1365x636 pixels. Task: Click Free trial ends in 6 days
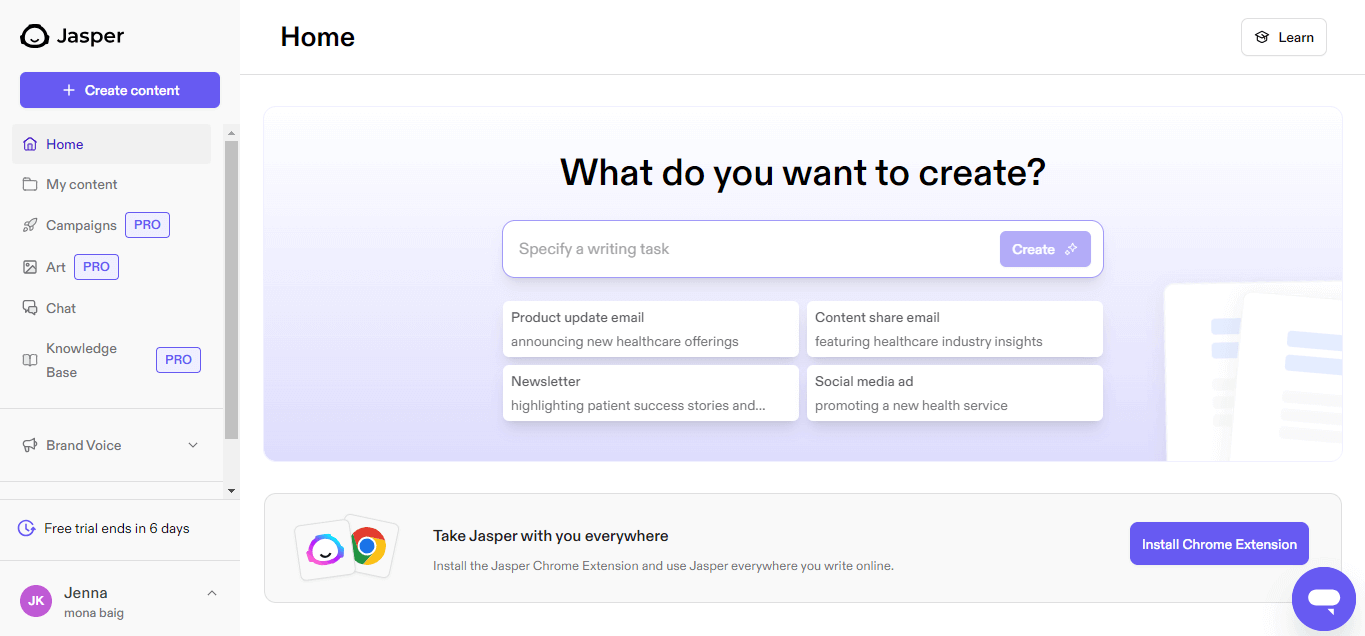click(x=117, y=528)
